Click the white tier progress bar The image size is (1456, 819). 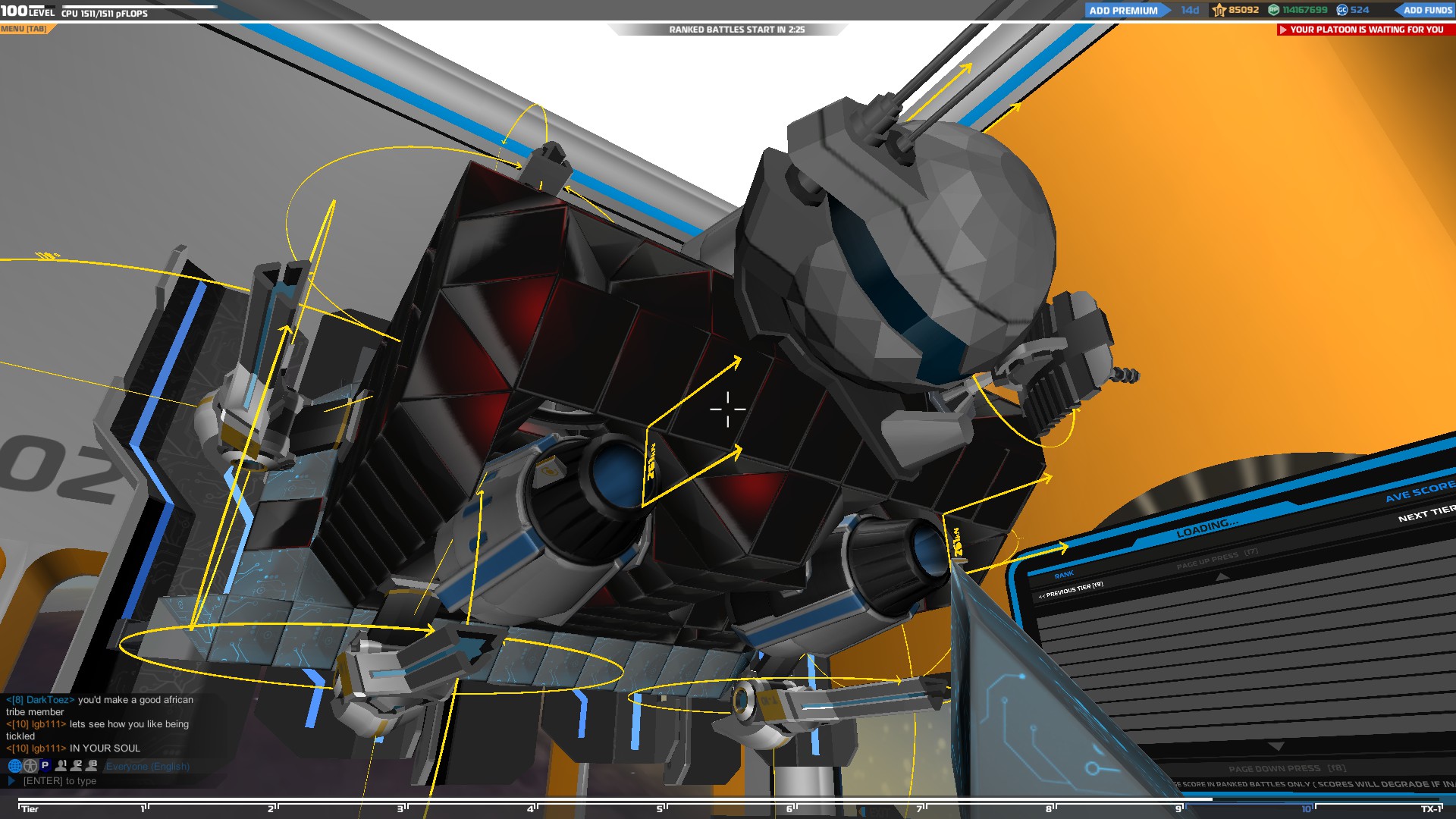[x=615, y=799]
